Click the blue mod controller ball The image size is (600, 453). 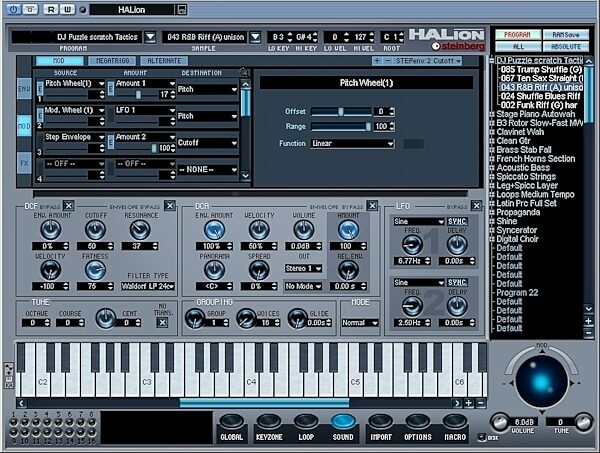pyautogui.click(x=542, y=382)
